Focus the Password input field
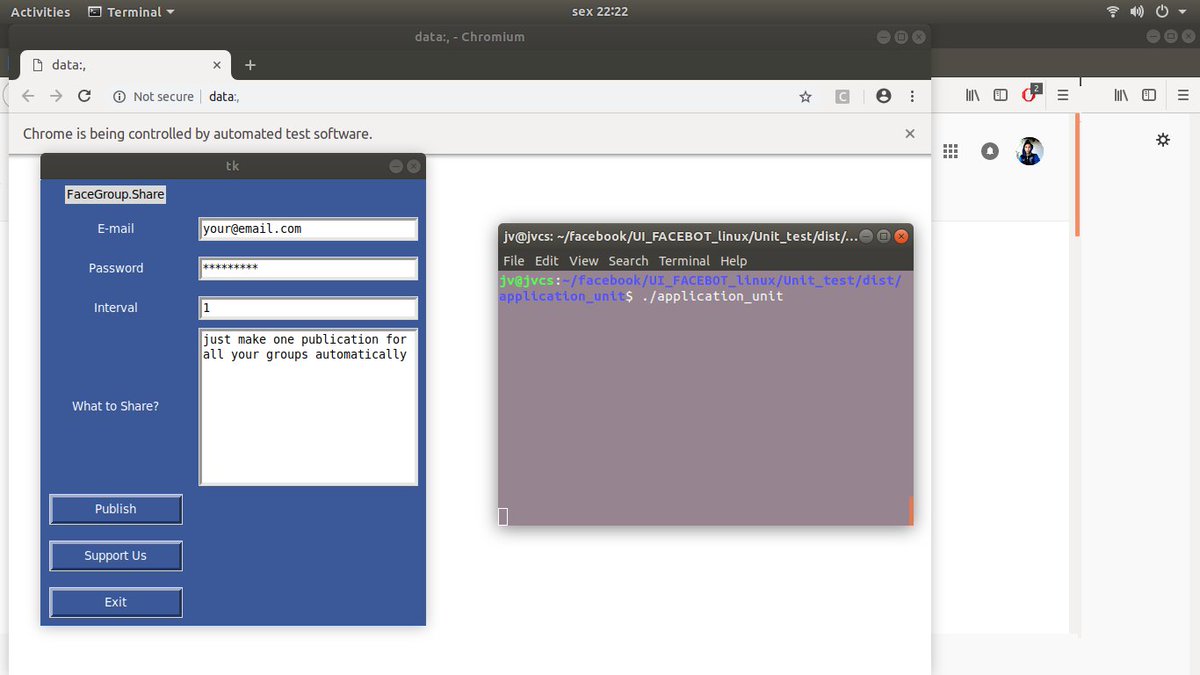1200x675 pixels. point(308,268)
